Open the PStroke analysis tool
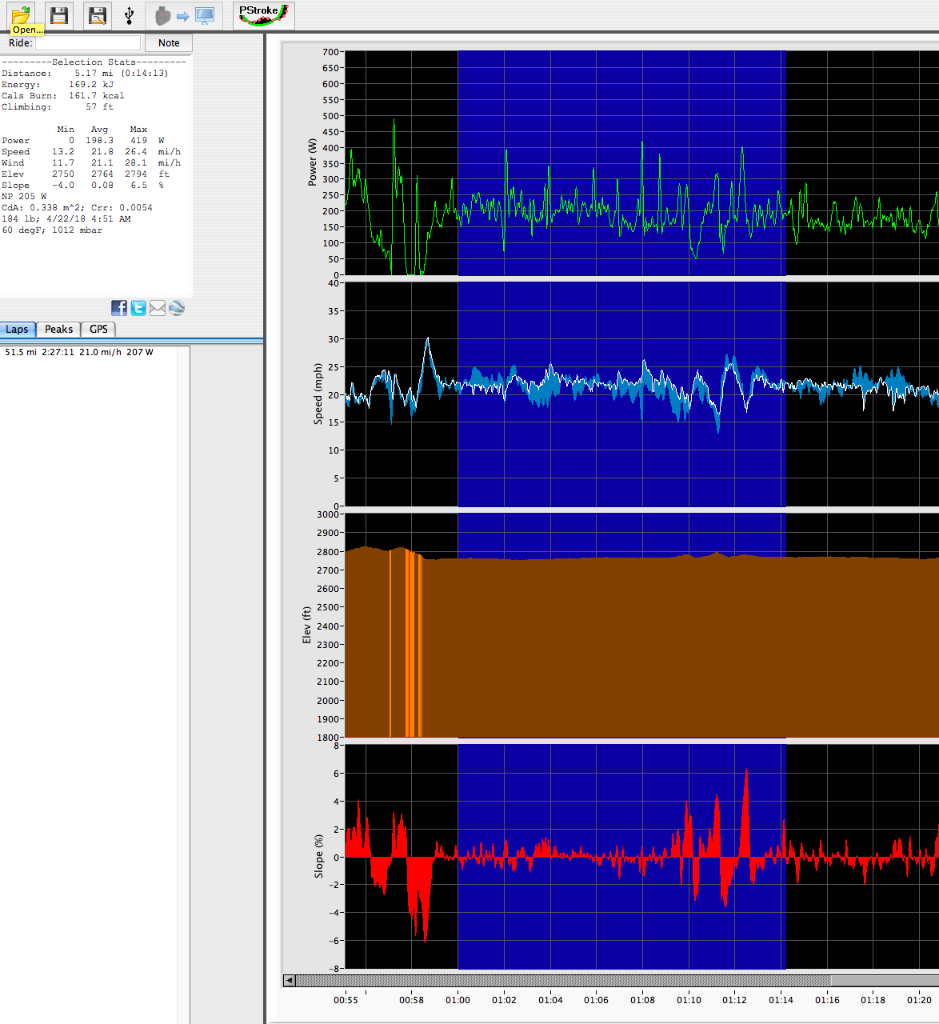Viewport: 939px width, 1024px height. coord(263,14)
